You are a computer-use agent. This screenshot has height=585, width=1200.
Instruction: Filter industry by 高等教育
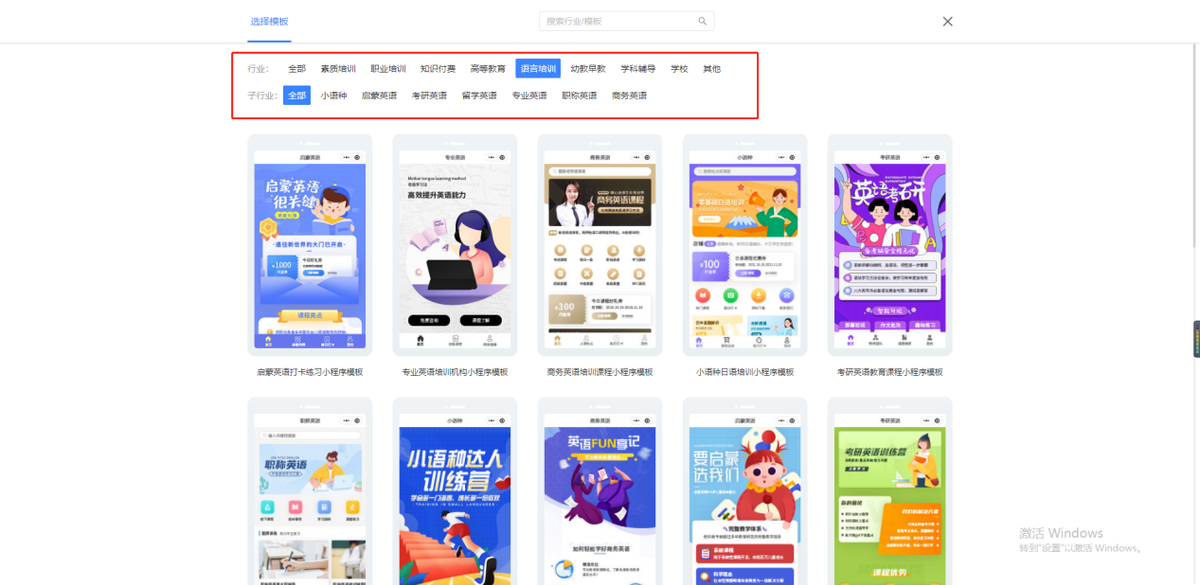coord(488,69)
